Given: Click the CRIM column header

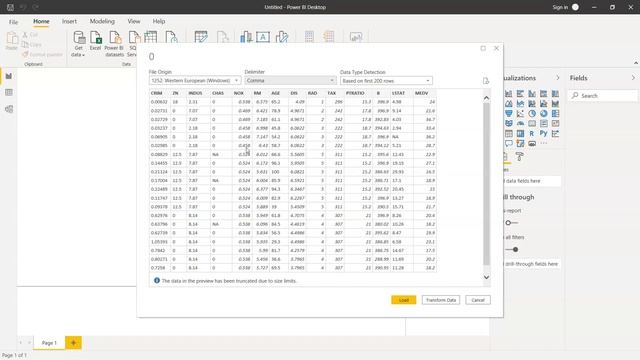Looking at the screenshot, I should pyautogui.click(x=156, y=93).
